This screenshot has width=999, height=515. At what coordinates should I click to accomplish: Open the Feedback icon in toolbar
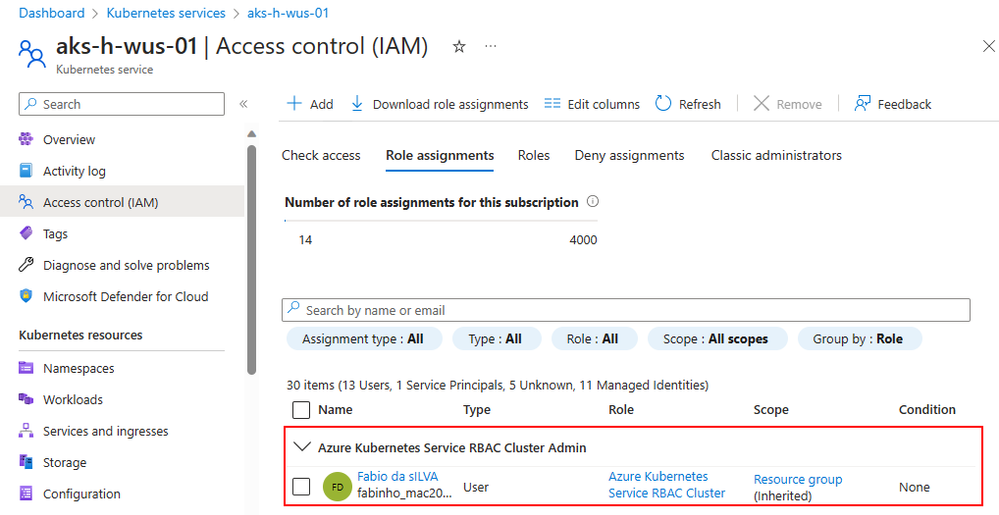click(x=863, y=104)
